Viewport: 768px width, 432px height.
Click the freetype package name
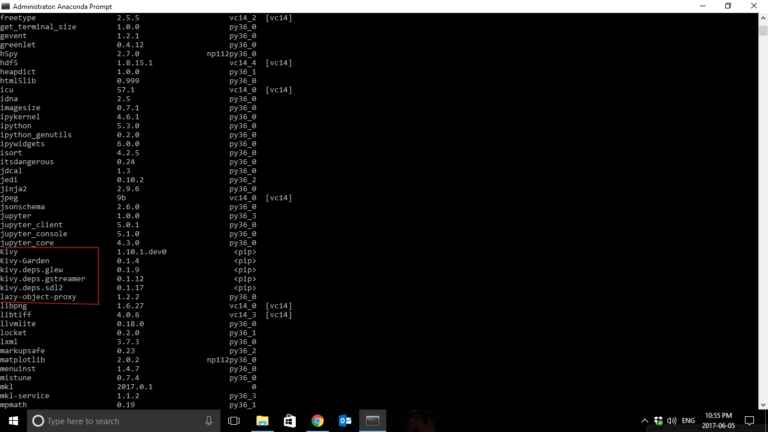click(18, 18)
